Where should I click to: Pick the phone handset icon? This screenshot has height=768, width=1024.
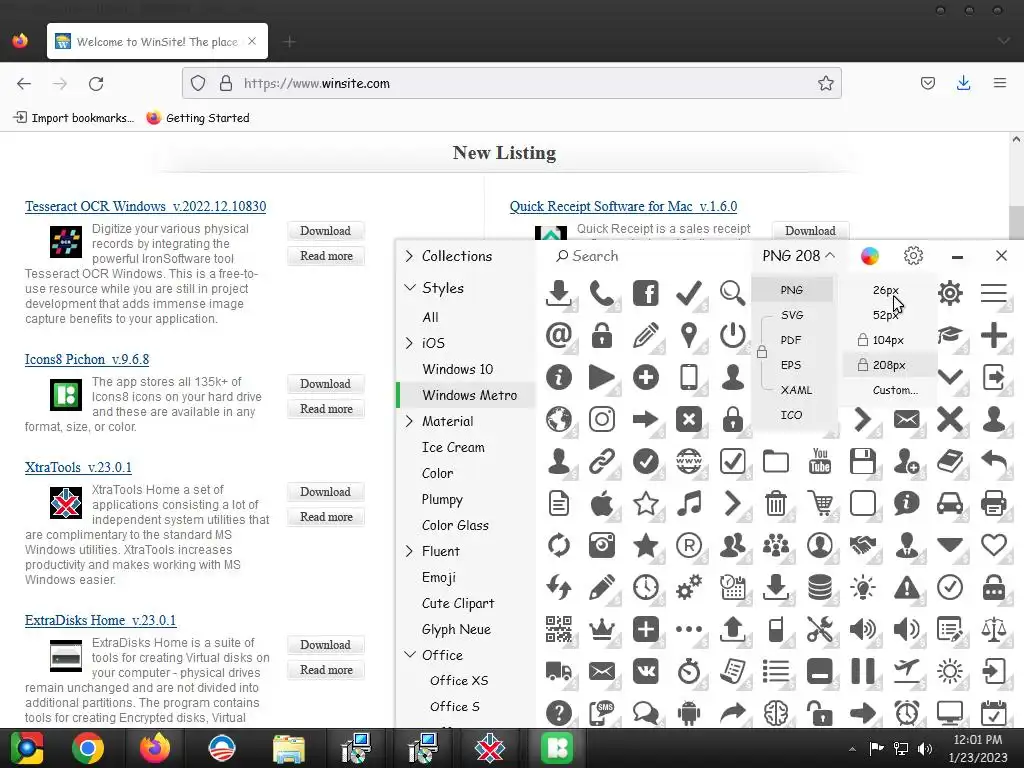[x=601, y=293]
